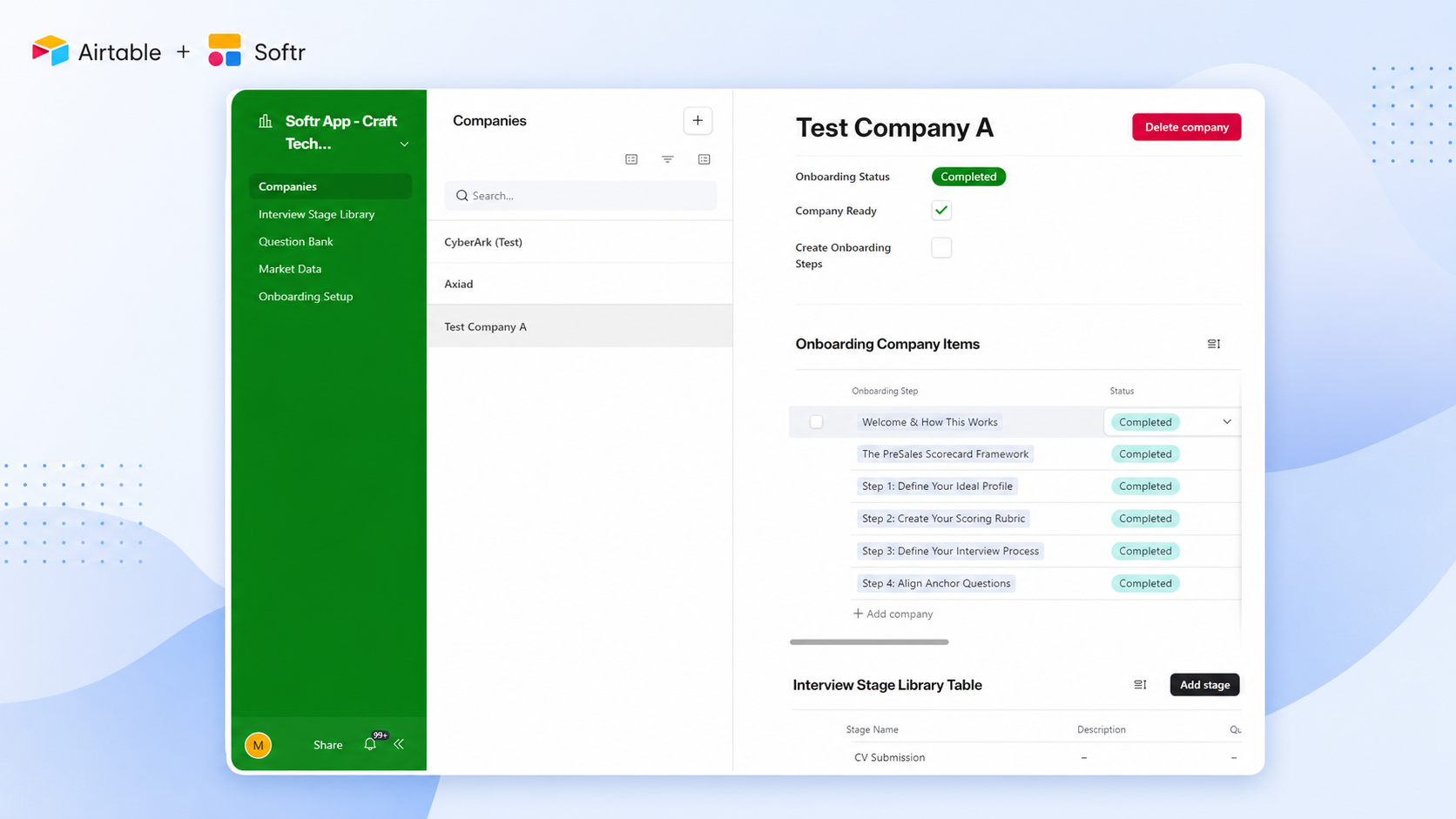Click Step 1: Define Your Ideal Profile
The image size is (1456, 819).
[937, 487]
